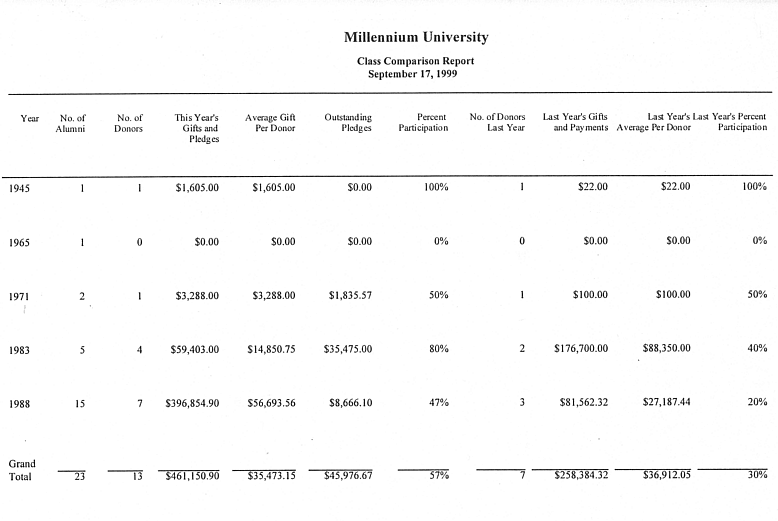Select the grand total $258,384.32 value
Screen dimensions: 778x521
[x=581, y=475]
